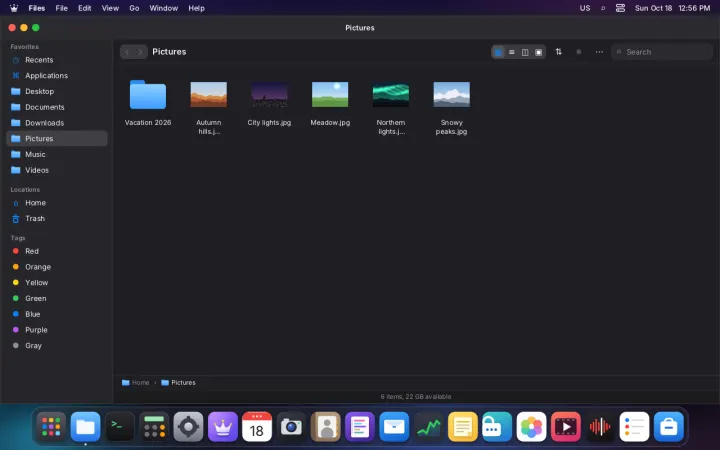This screenshot has width=720, height=450.
Task: Open the stocks chart app in dock
Action: click(428, 427)
